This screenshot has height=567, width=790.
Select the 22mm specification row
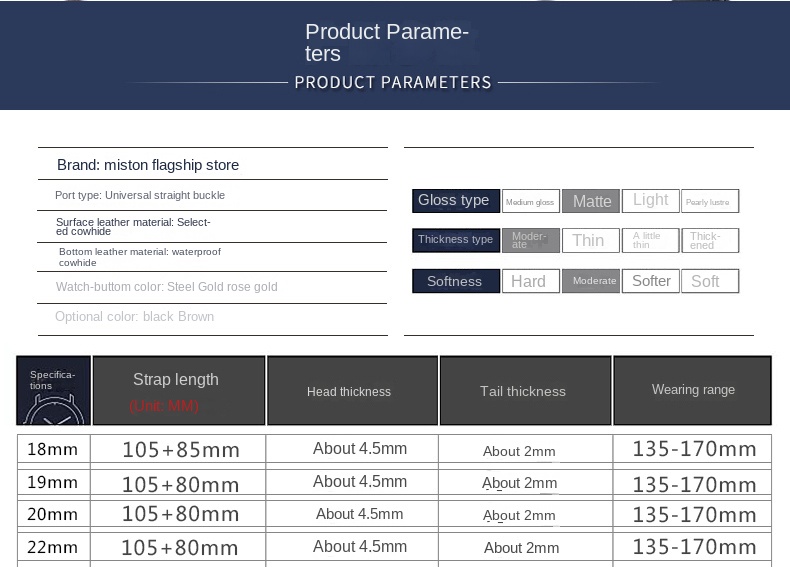pyautogui.click(x=53, y=547)
